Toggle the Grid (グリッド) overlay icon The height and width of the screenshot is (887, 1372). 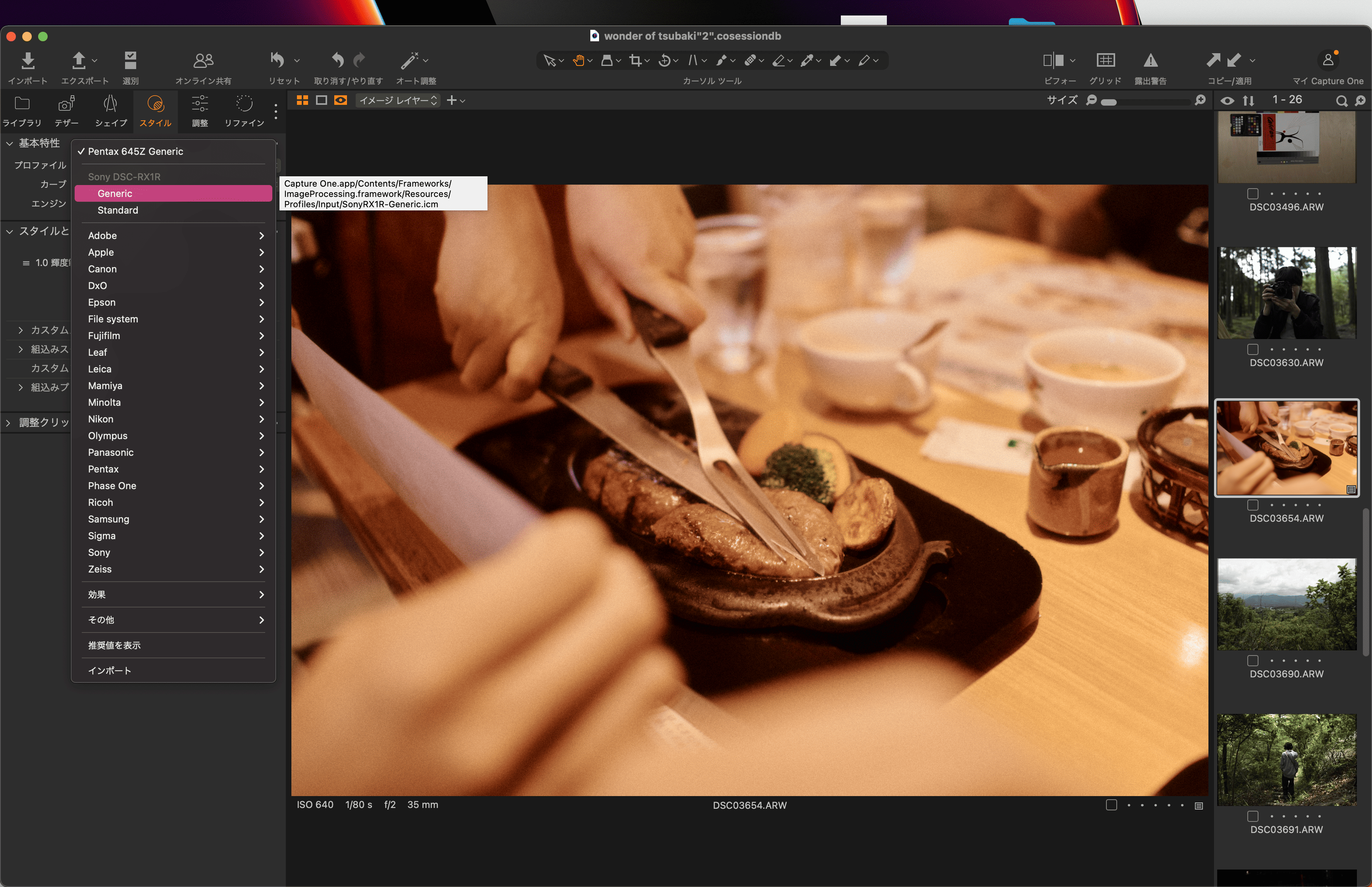click(x=1106, y=60)
